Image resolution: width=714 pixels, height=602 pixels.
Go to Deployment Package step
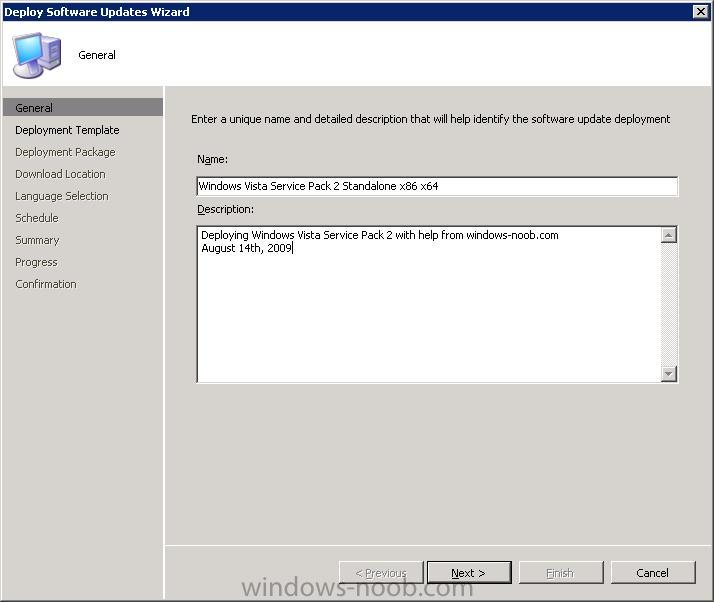point(65,152)
